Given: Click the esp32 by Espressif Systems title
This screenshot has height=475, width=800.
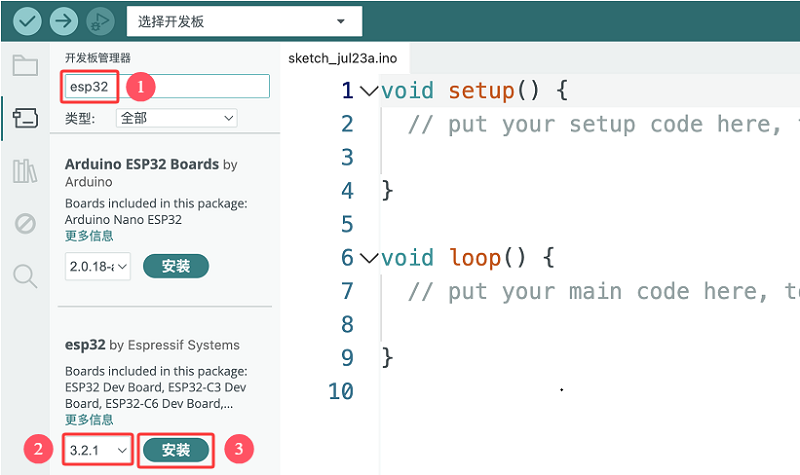Looking at the screenshot, I should (152, 345).
